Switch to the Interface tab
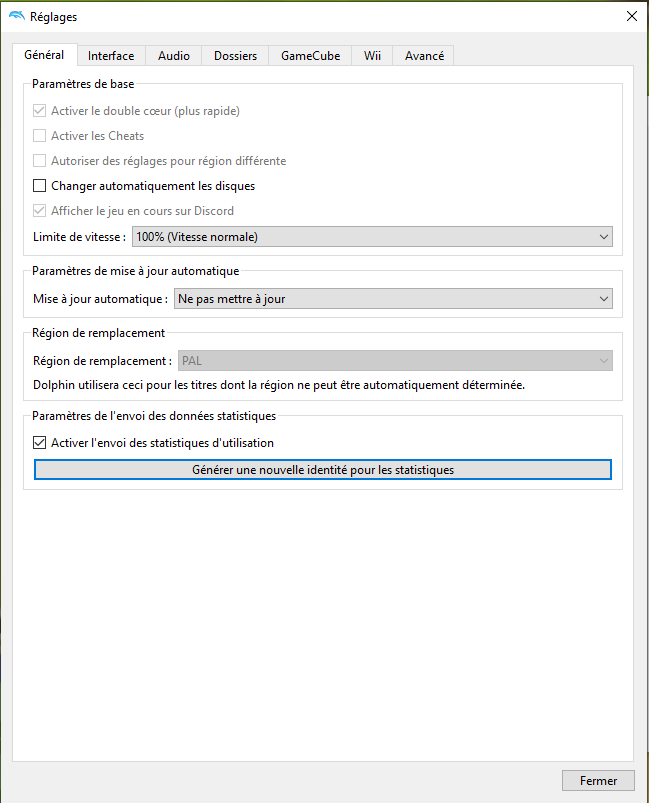Image resolution: width=649 pixels, height=803 pixels. 110,56
